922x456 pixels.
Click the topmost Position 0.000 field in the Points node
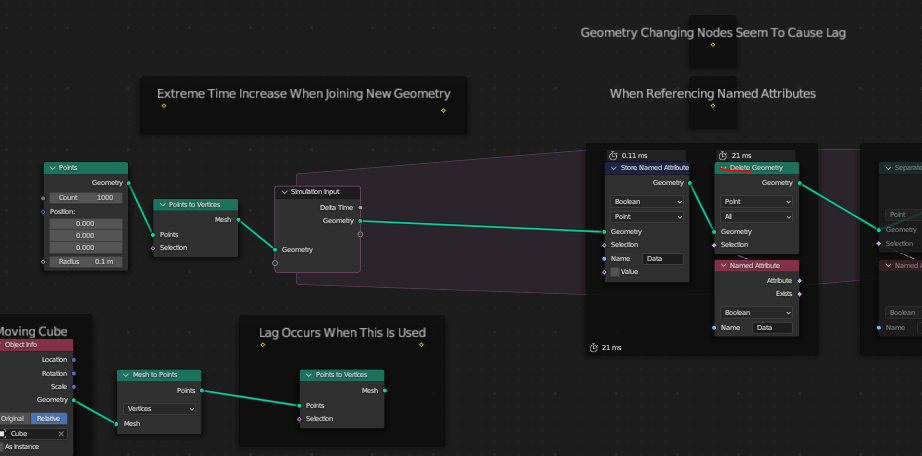(x=86, y=224)
